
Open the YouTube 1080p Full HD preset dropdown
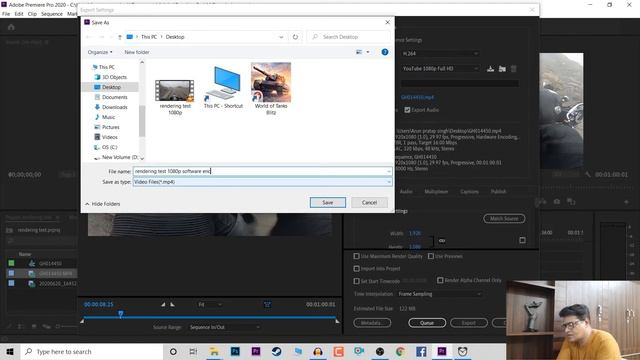[440, 69]
